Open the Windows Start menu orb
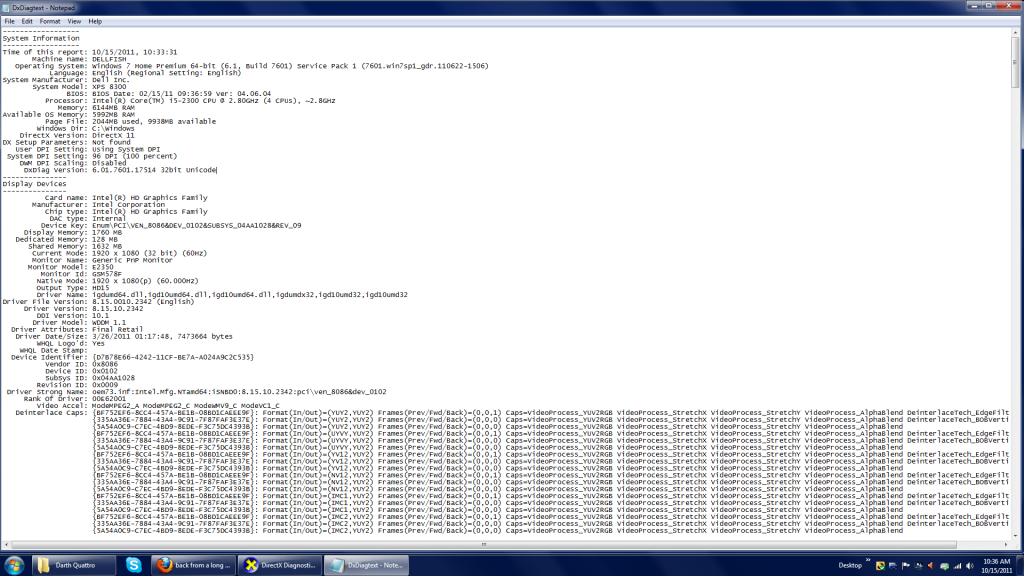Viewport: 1024px width, 576px height. (14, 565)
